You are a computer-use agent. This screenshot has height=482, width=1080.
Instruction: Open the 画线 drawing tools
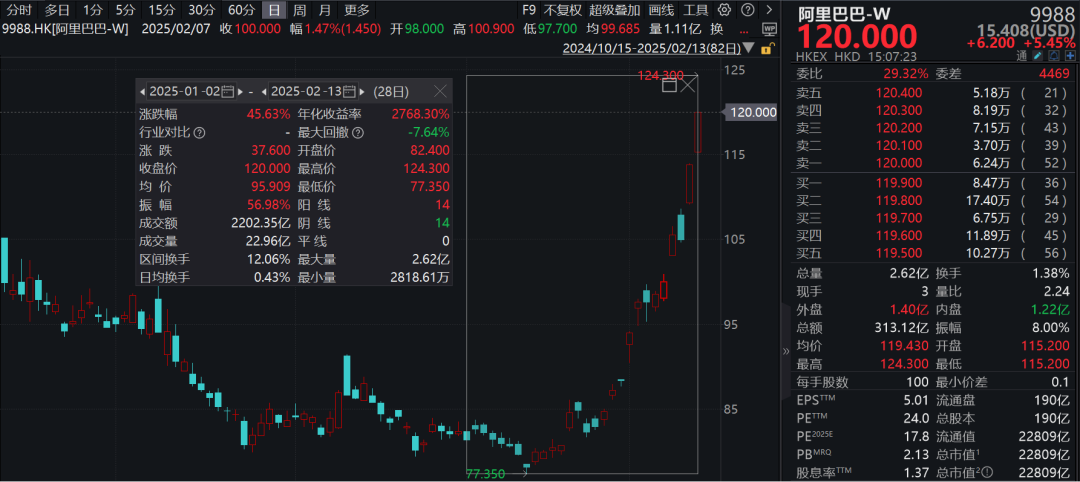(661, 10)
